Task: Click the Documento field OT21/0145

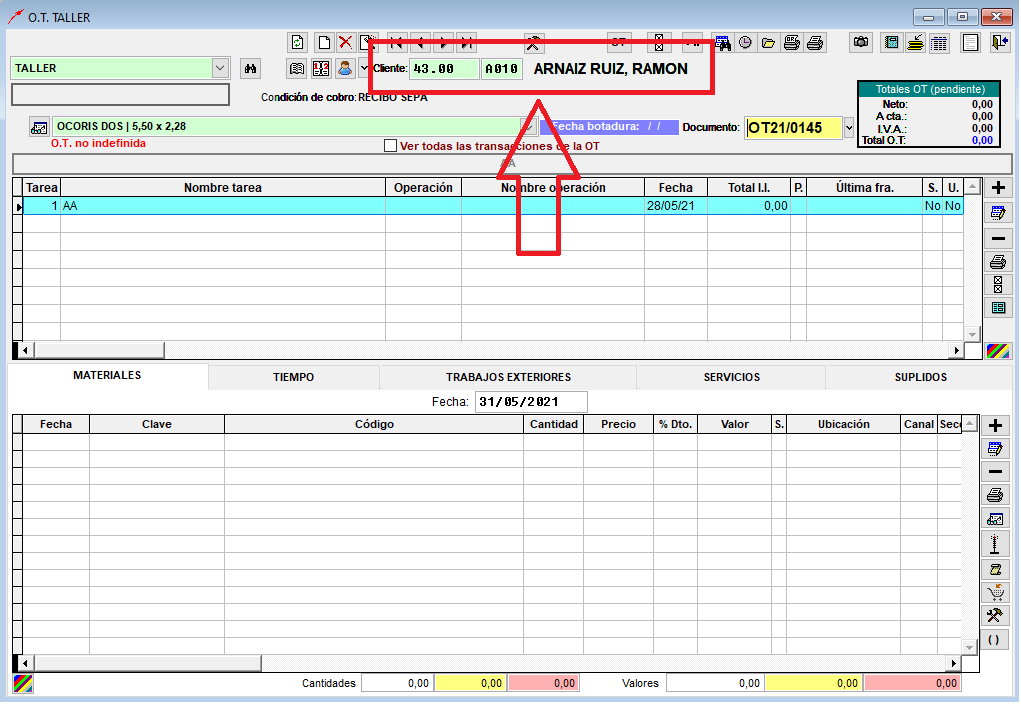Action: [794, 128]
